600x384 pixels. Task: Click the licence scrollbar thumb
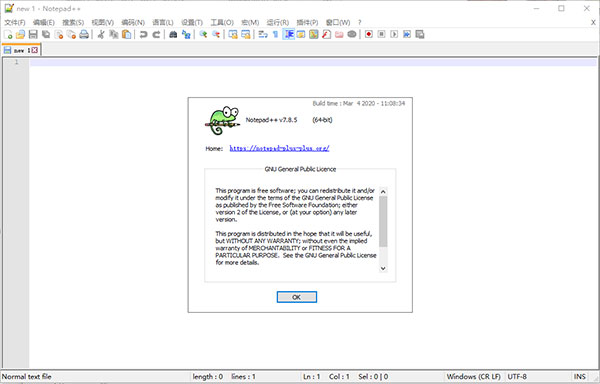(x=383, y=221)
